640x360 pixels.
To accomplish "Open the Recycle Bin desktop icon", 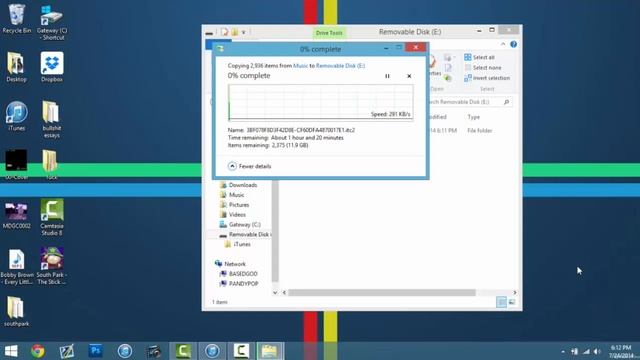I will pyautogui.click(x=16, y=19).
